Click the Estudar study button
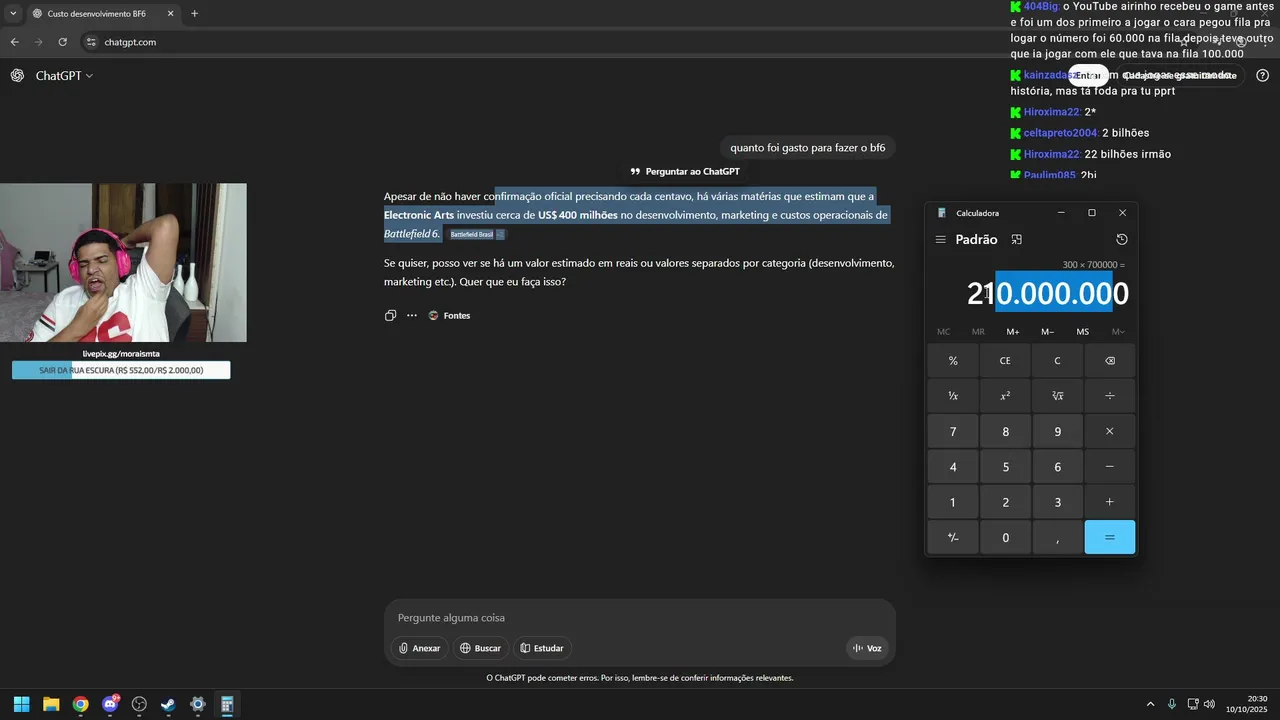The image size is (1280, 720). click(x=542, y=648)
